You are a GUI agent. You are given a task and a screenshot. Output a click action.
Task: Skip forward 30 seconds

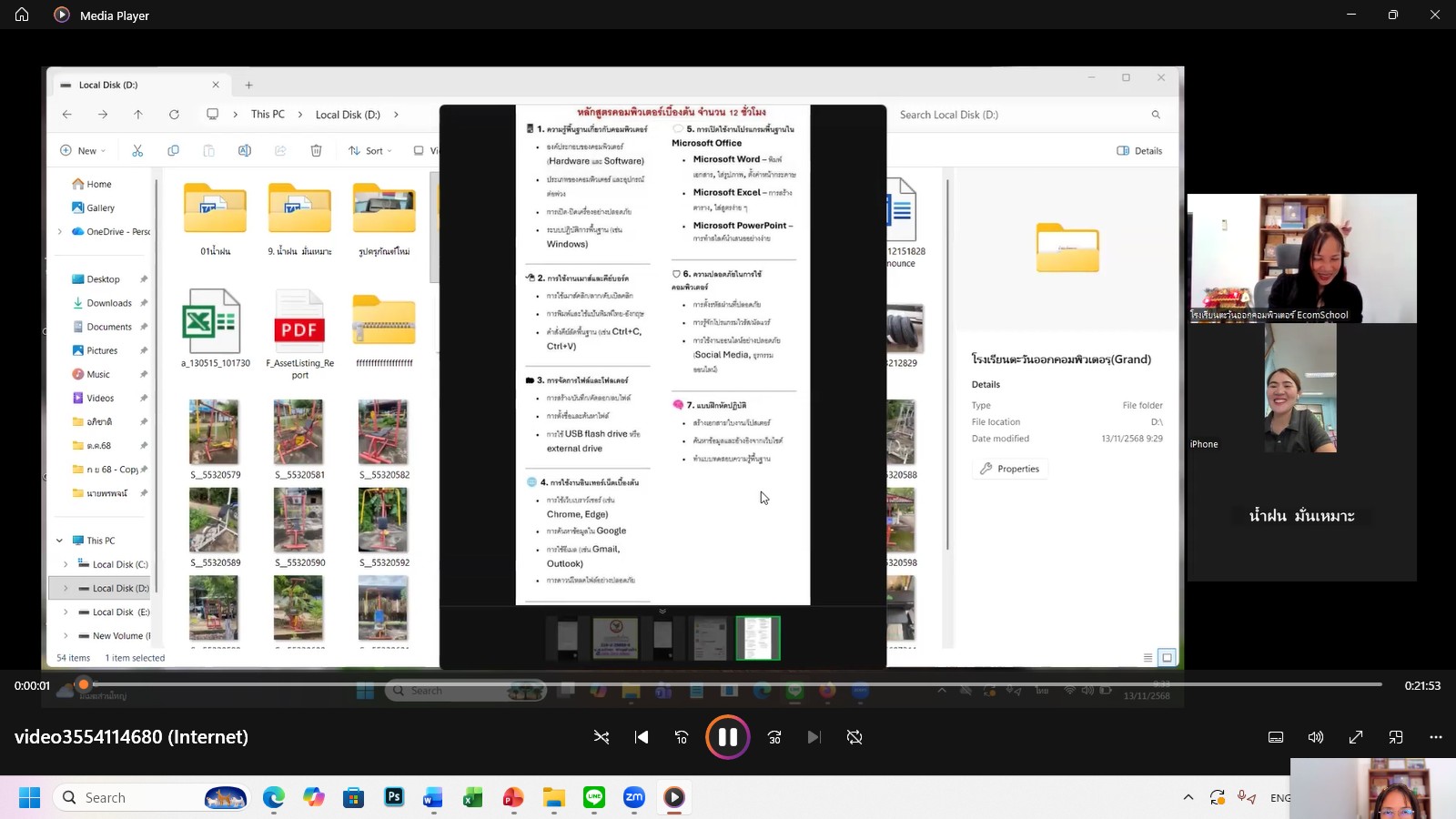pos(774,737)
